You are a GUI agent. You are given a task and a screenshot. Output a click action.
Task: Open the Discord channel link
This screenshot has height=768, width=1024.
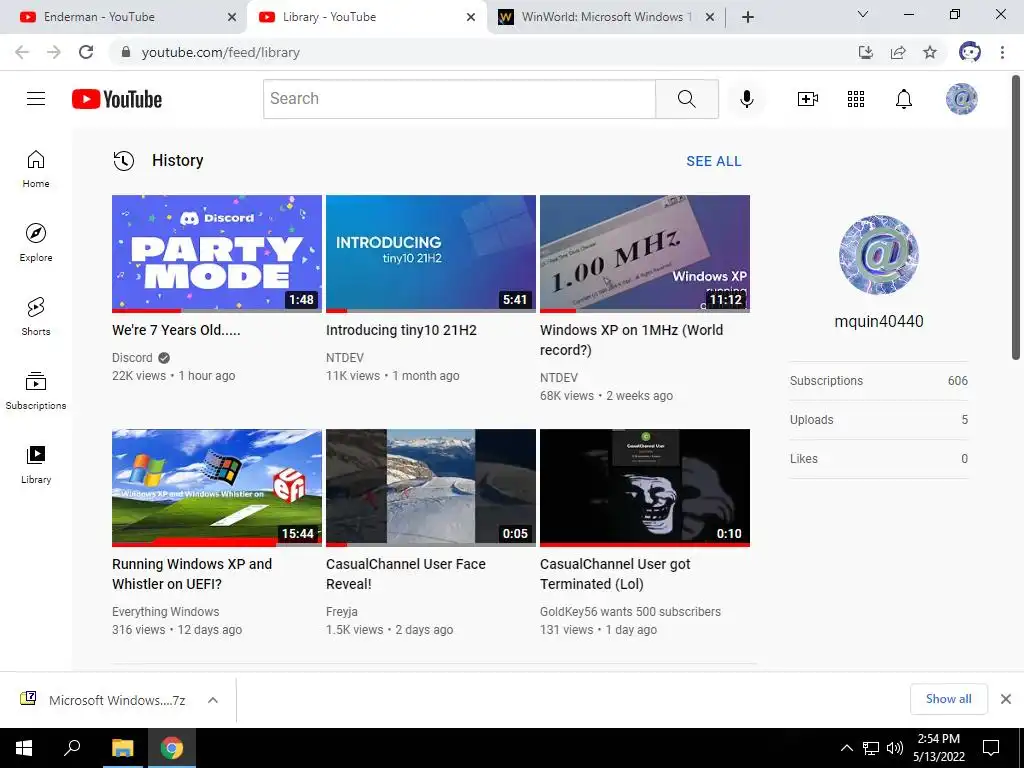point(132,358)
